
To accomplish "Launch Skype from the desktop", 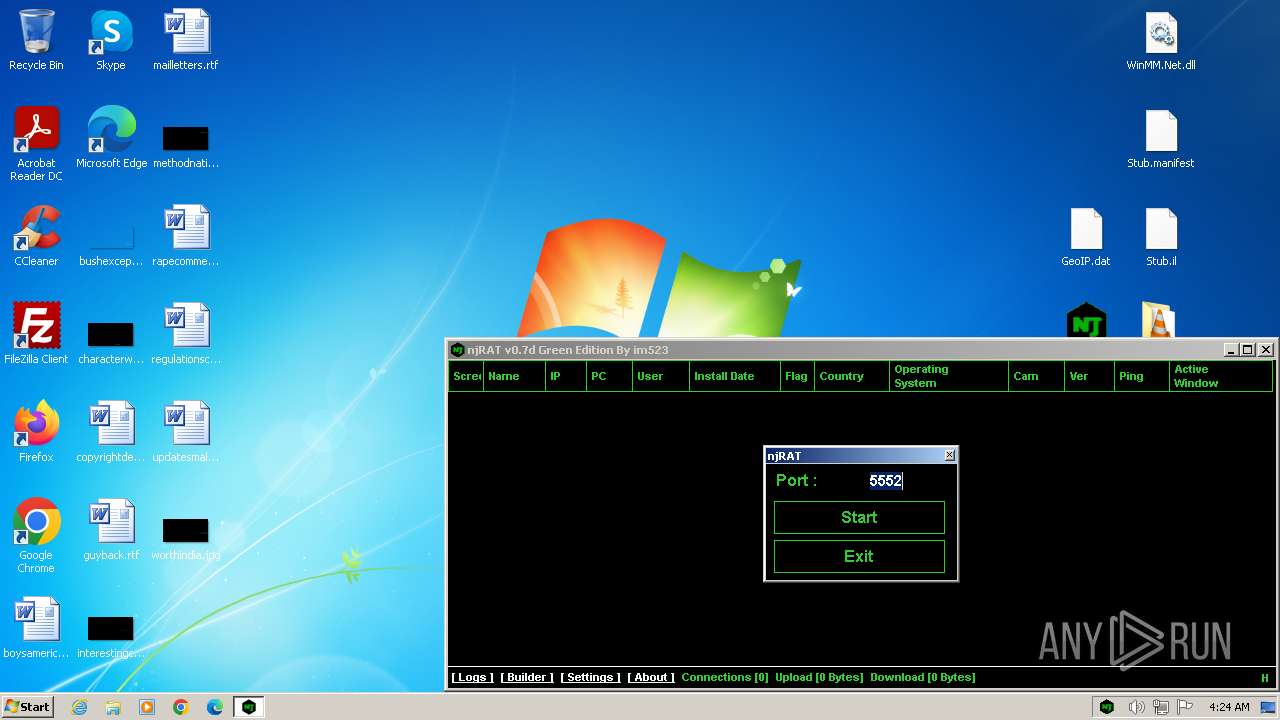I will (x=111, y=40).
